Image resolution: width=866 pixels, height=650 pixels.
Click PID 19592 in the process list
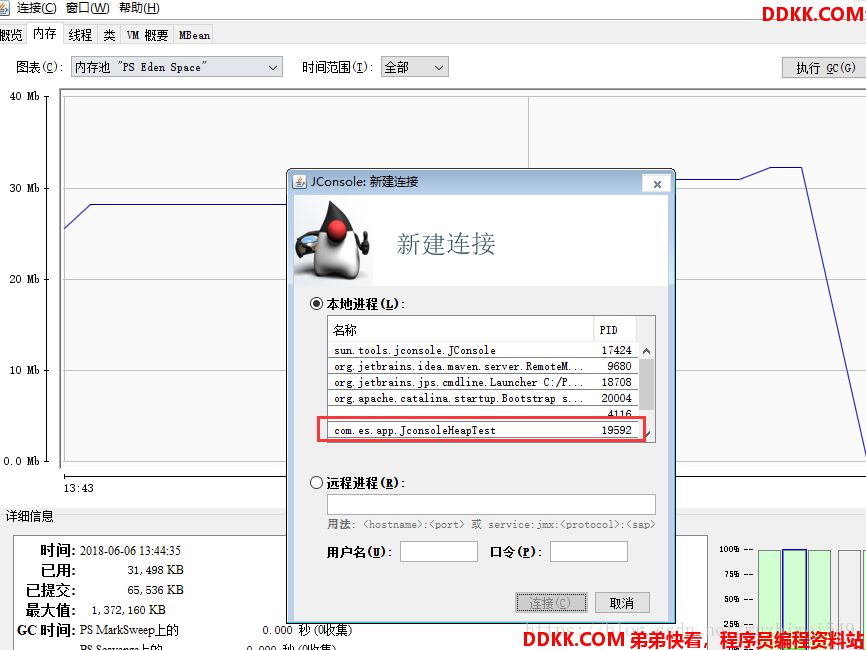pyautogui.click(x=616, y=430)
